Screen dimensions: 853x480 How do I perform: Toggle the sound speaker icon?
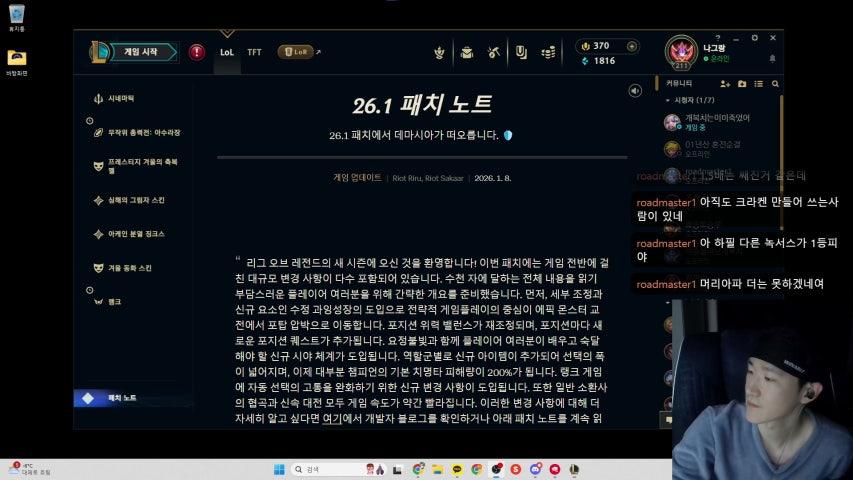pyautogui.click(x=635, y=91)
